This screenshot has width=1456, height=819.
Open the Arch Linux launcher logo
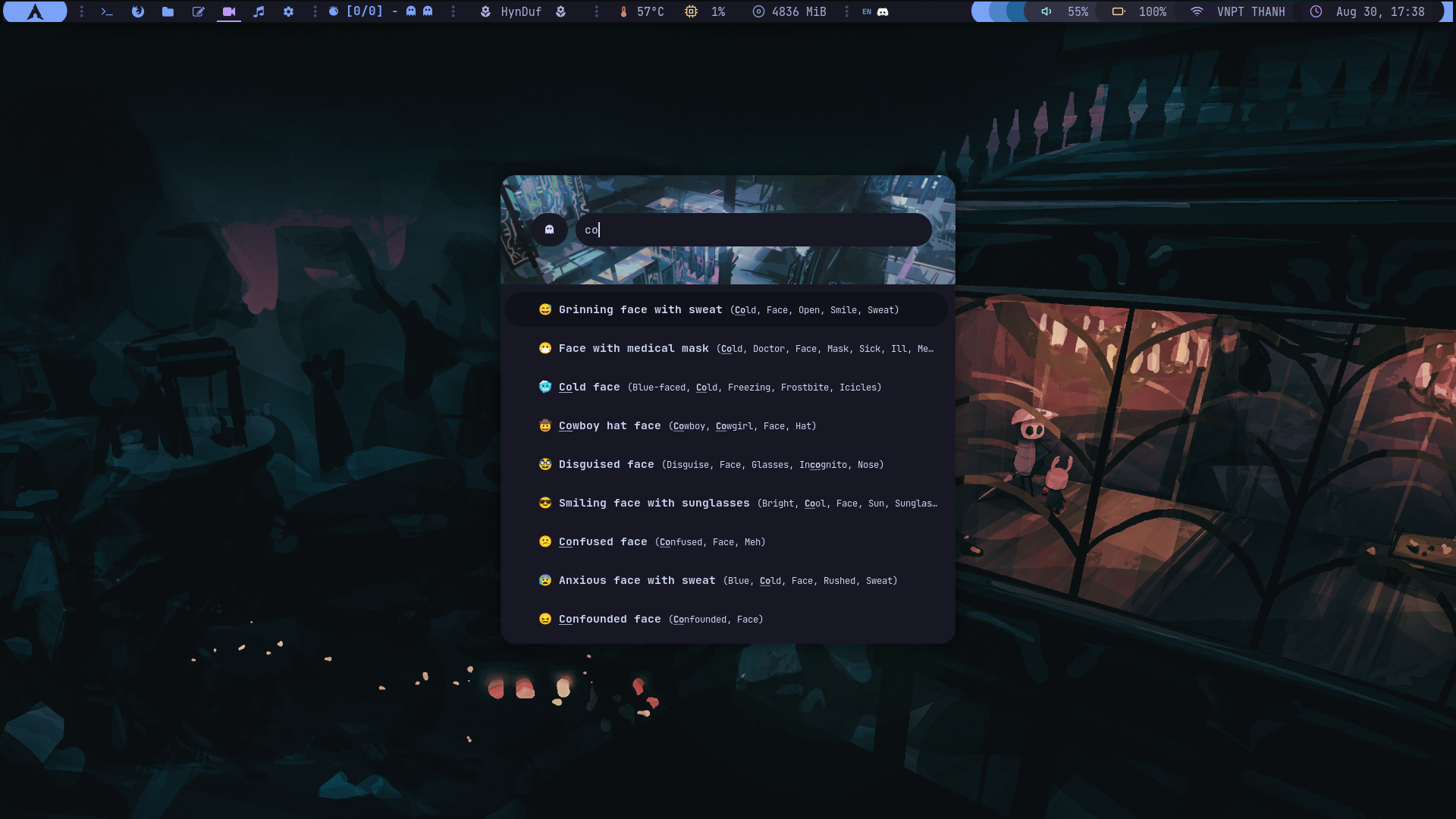[35, 11]
